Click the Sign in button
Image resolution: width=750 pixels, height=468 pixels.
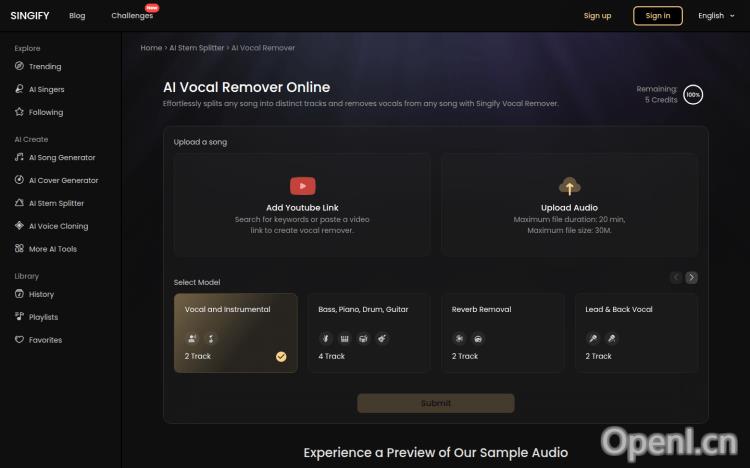[658, 16]
